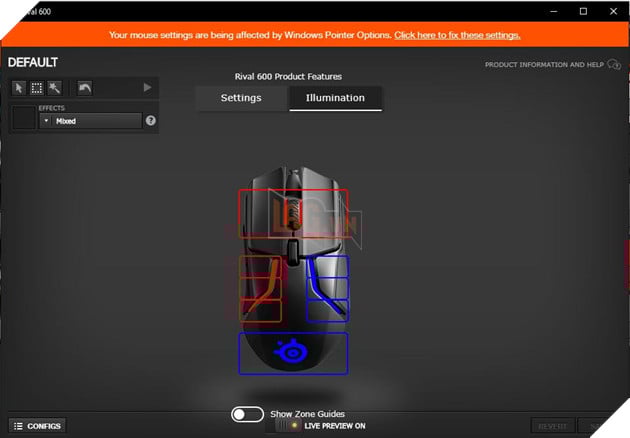630x438 pixels.
Task: Click the blue SteelSeries logo zone
Action: 293,353
